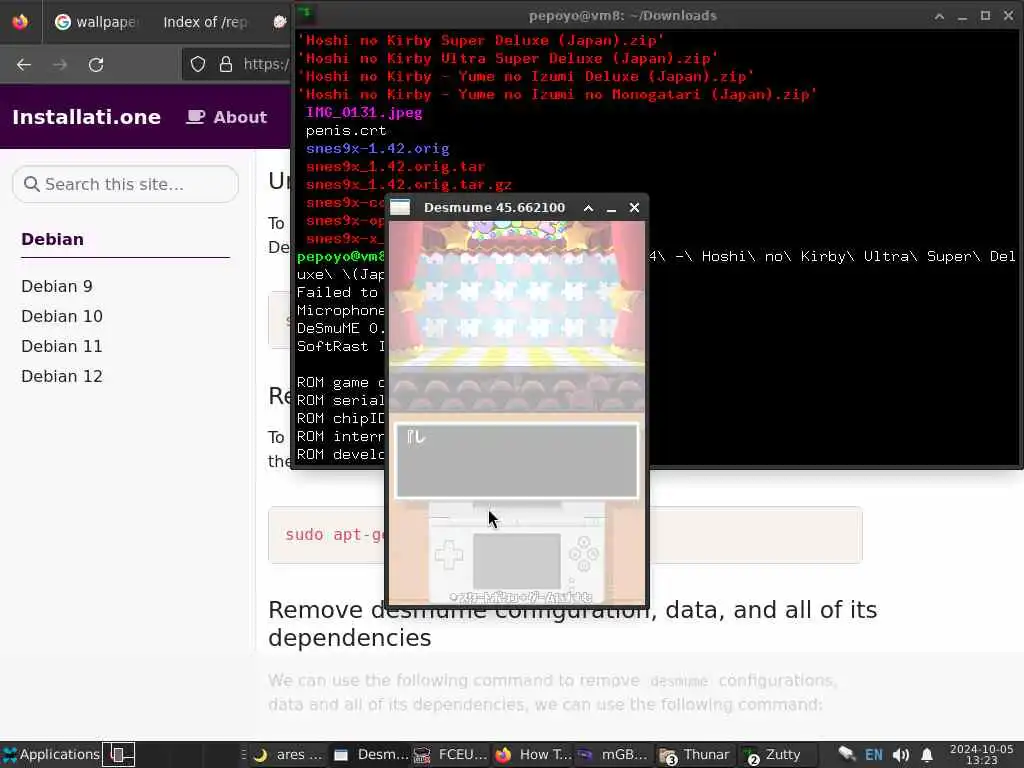Select the 'sudo apt-g' command code text
The image size is (1024, 768).
click(x=334, y=534)
